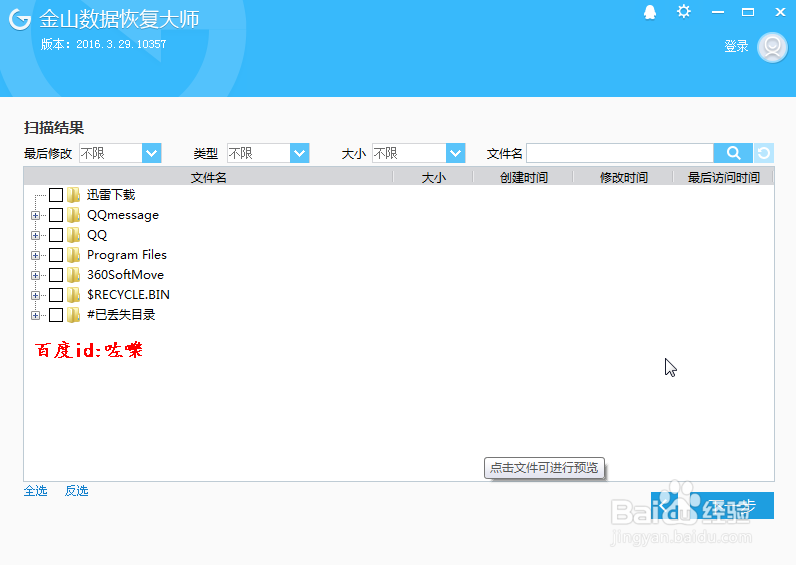Click the search magnifier button
Screen dimensions: 796x565
point(733,153)
